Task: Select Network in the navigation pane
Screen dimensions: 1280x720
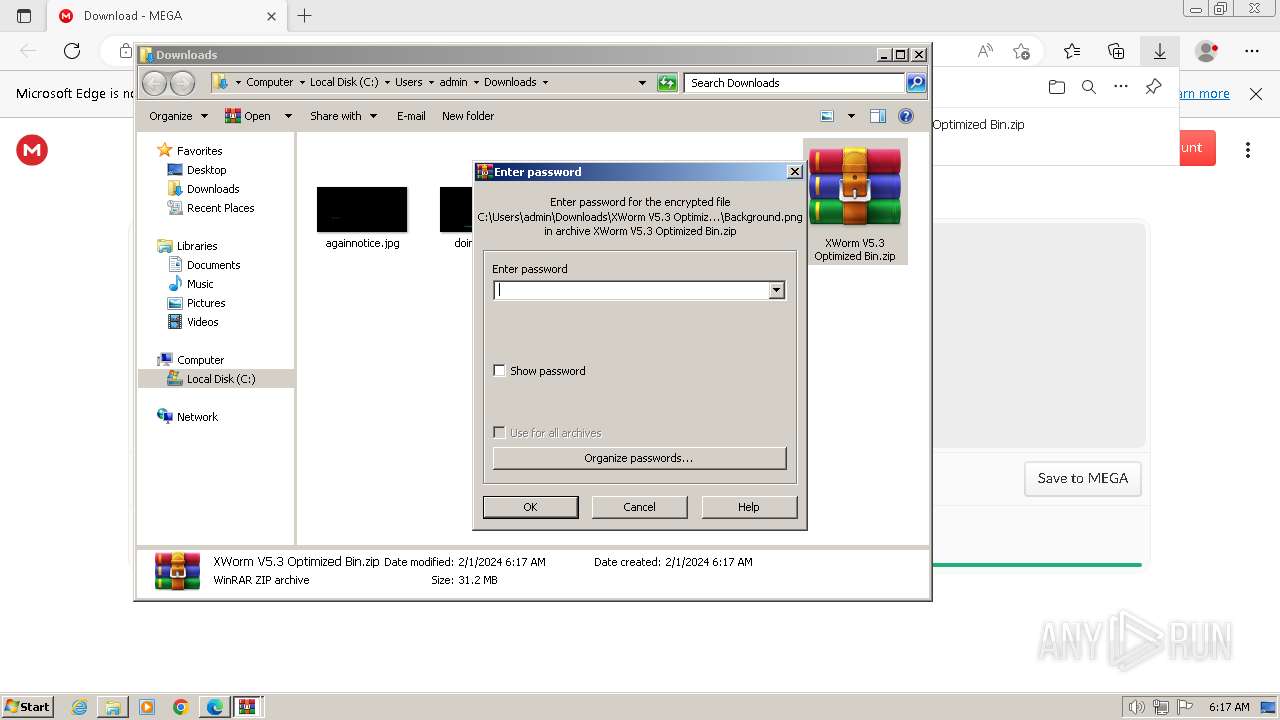Action: (x=197, y=417)
